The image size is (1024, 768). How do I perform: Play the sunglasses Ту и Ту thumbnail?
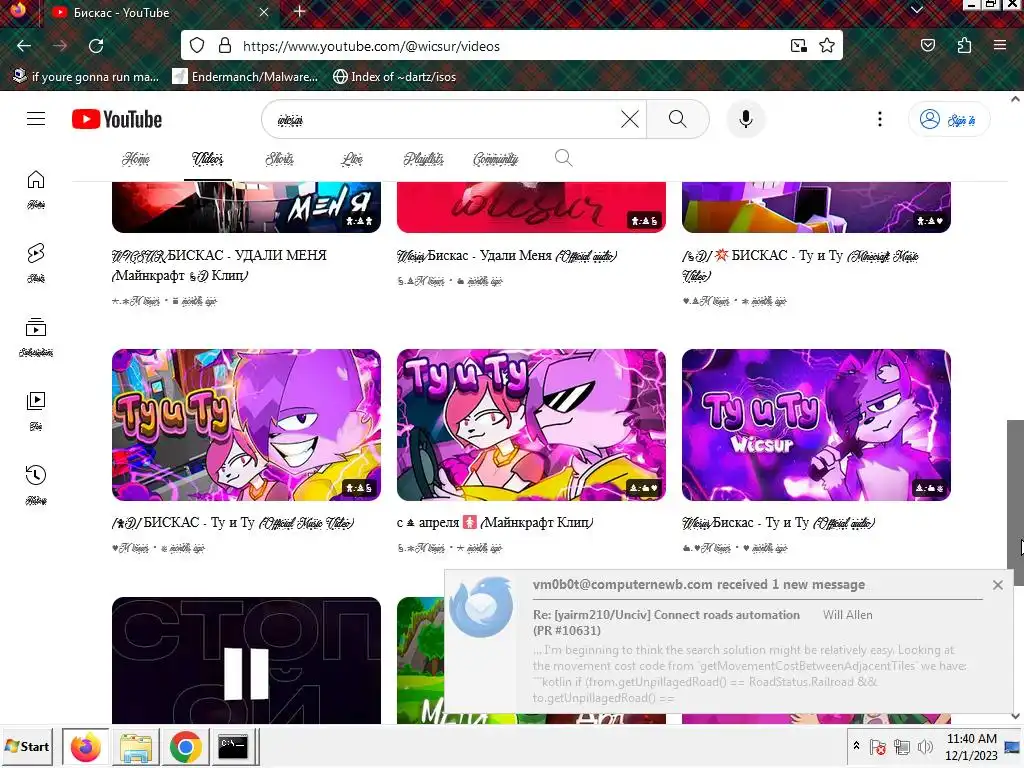[531, 425]
